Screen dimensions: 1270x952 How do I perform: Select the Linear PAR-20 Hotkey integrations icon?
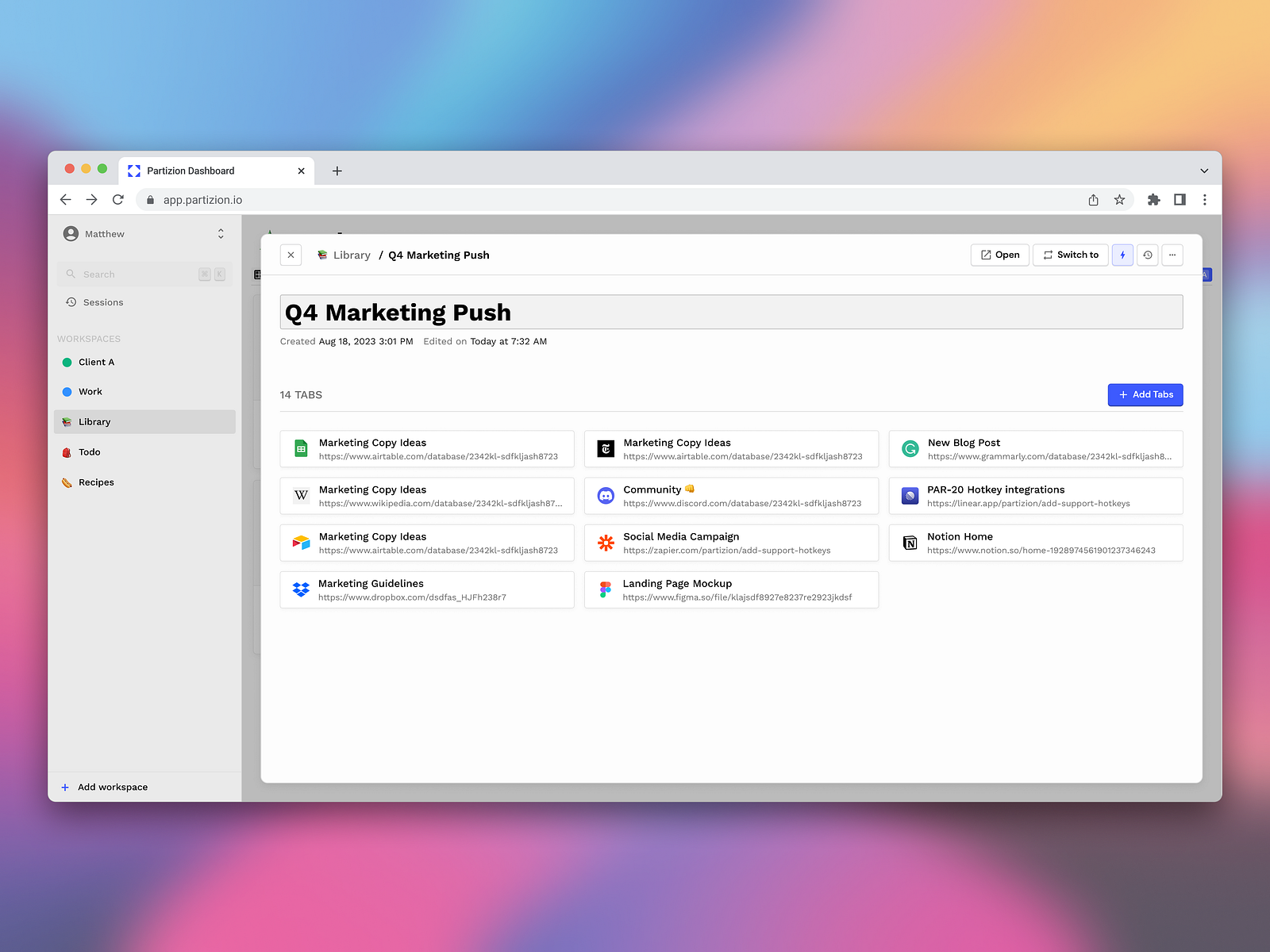[910, 496]
